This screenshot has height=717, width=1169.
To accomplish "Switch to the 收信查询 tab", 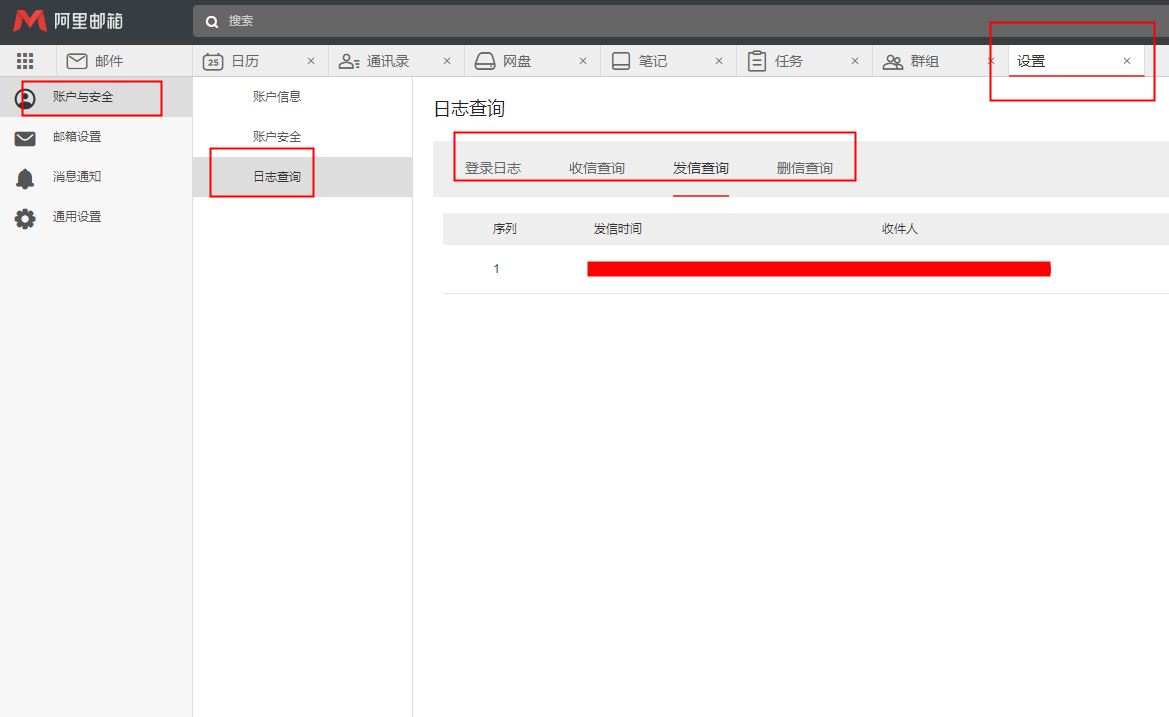I will click(x=597, y=168).
